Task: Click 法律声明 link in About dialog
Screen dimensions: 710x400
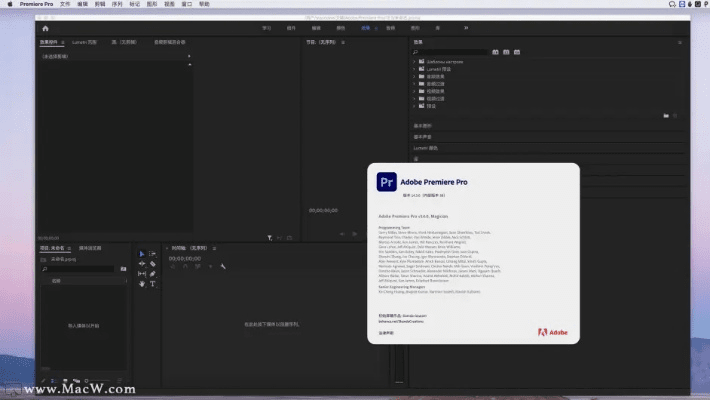Action: (386, 333)
